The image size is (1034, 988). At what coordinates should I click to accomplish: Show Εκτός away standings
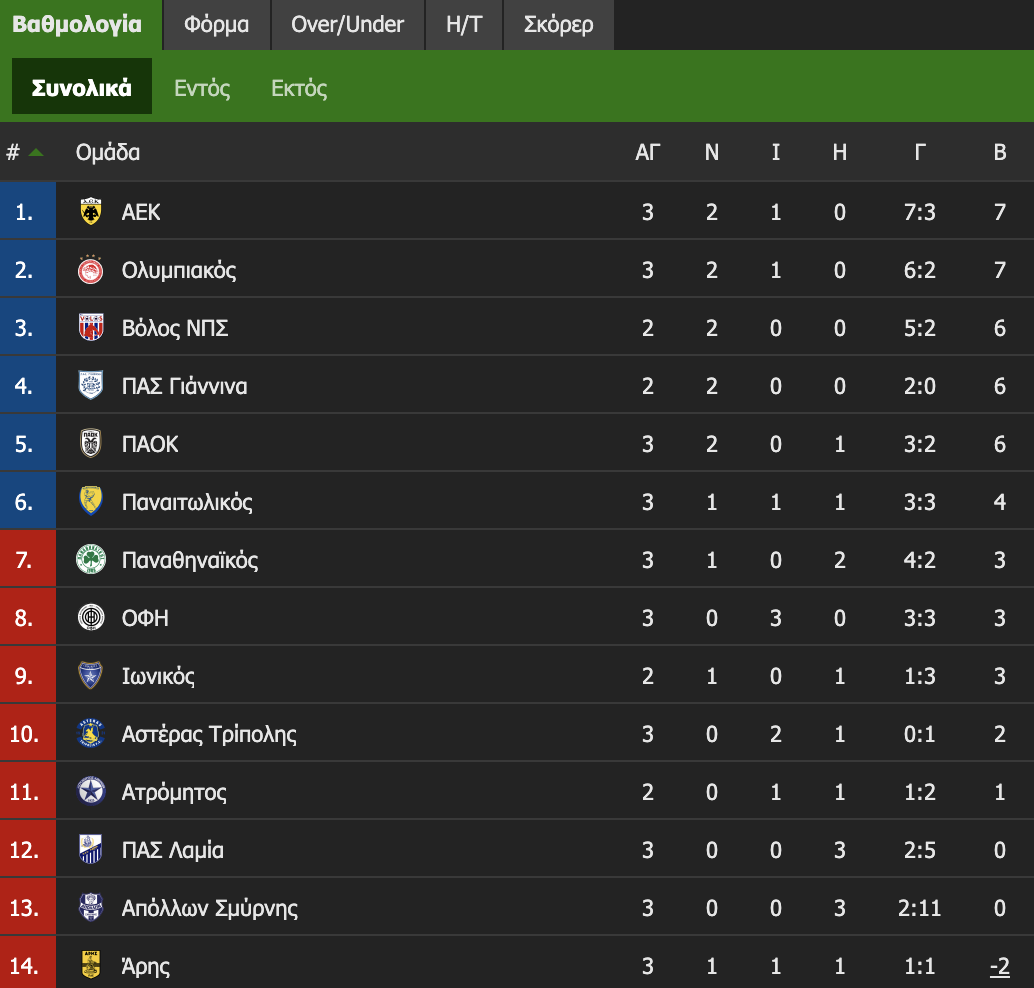point(299,88)
